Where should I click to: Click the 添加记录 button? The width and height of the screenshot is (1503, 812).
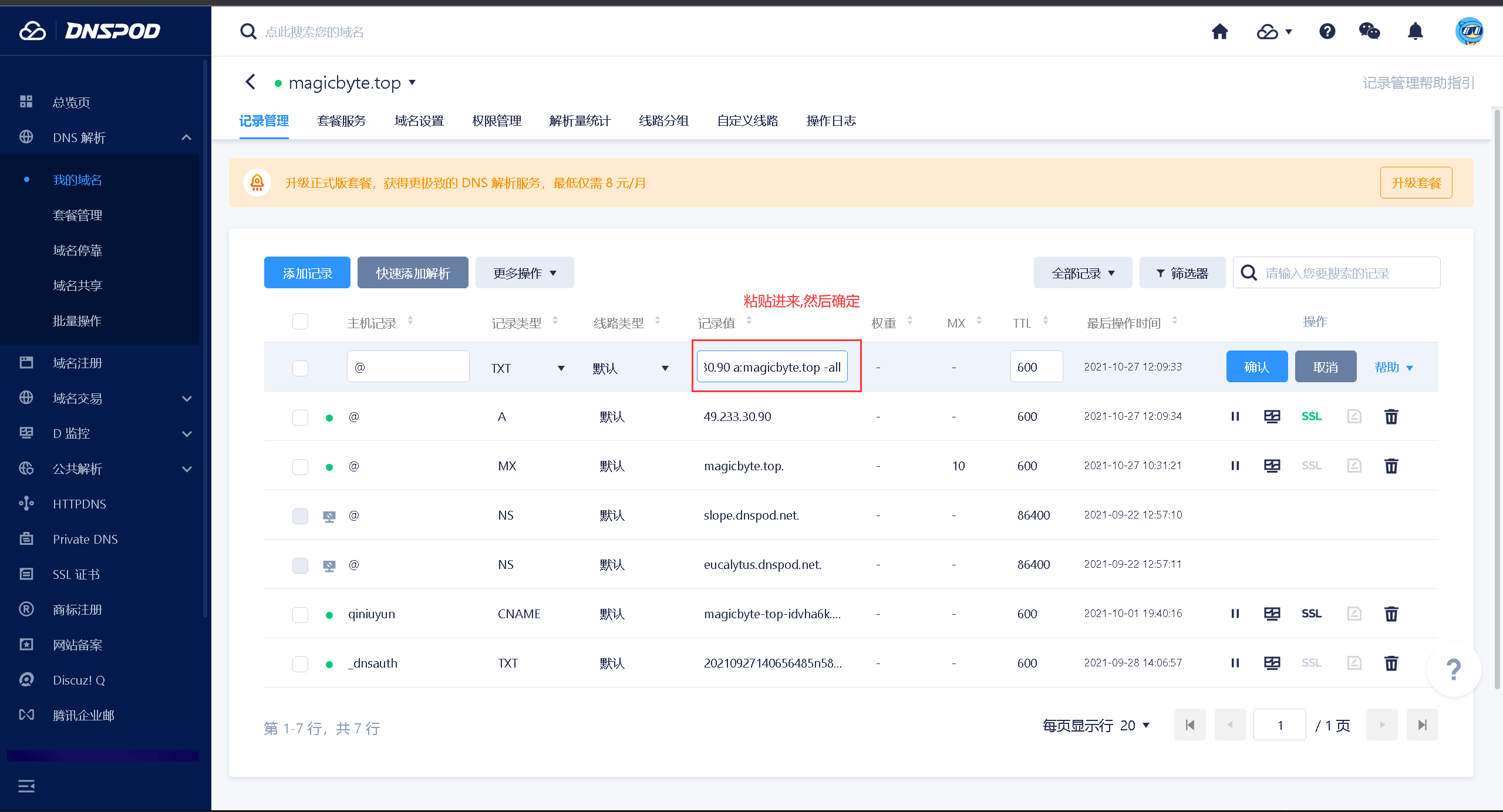tap(307, 272)
